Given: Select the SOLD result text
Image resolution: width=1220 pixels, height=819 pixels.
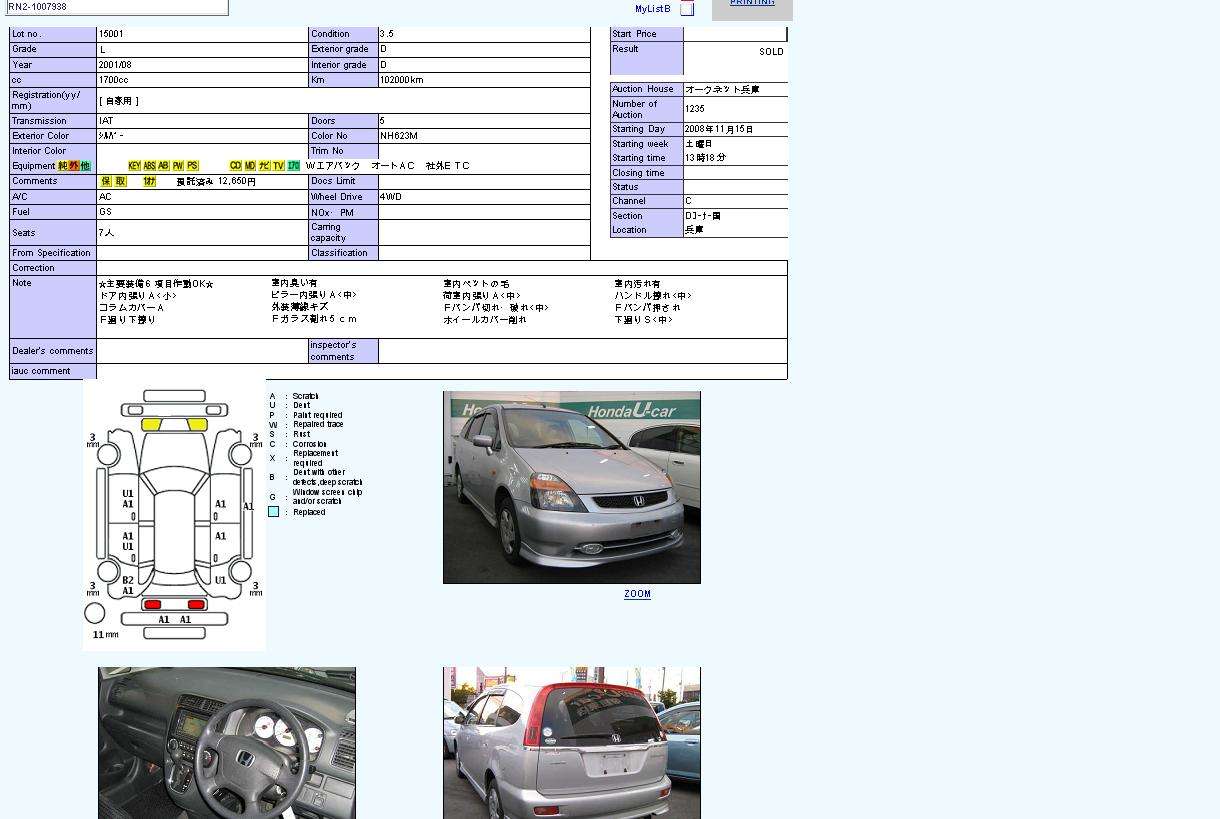Looking at the screenshot, I should (771, 52).
